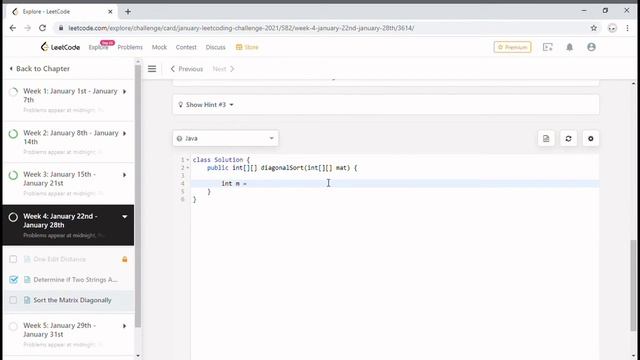The image size is (640, 360).
Task: Click the lock icon on One Edit Distance
Action: point(125,259)
